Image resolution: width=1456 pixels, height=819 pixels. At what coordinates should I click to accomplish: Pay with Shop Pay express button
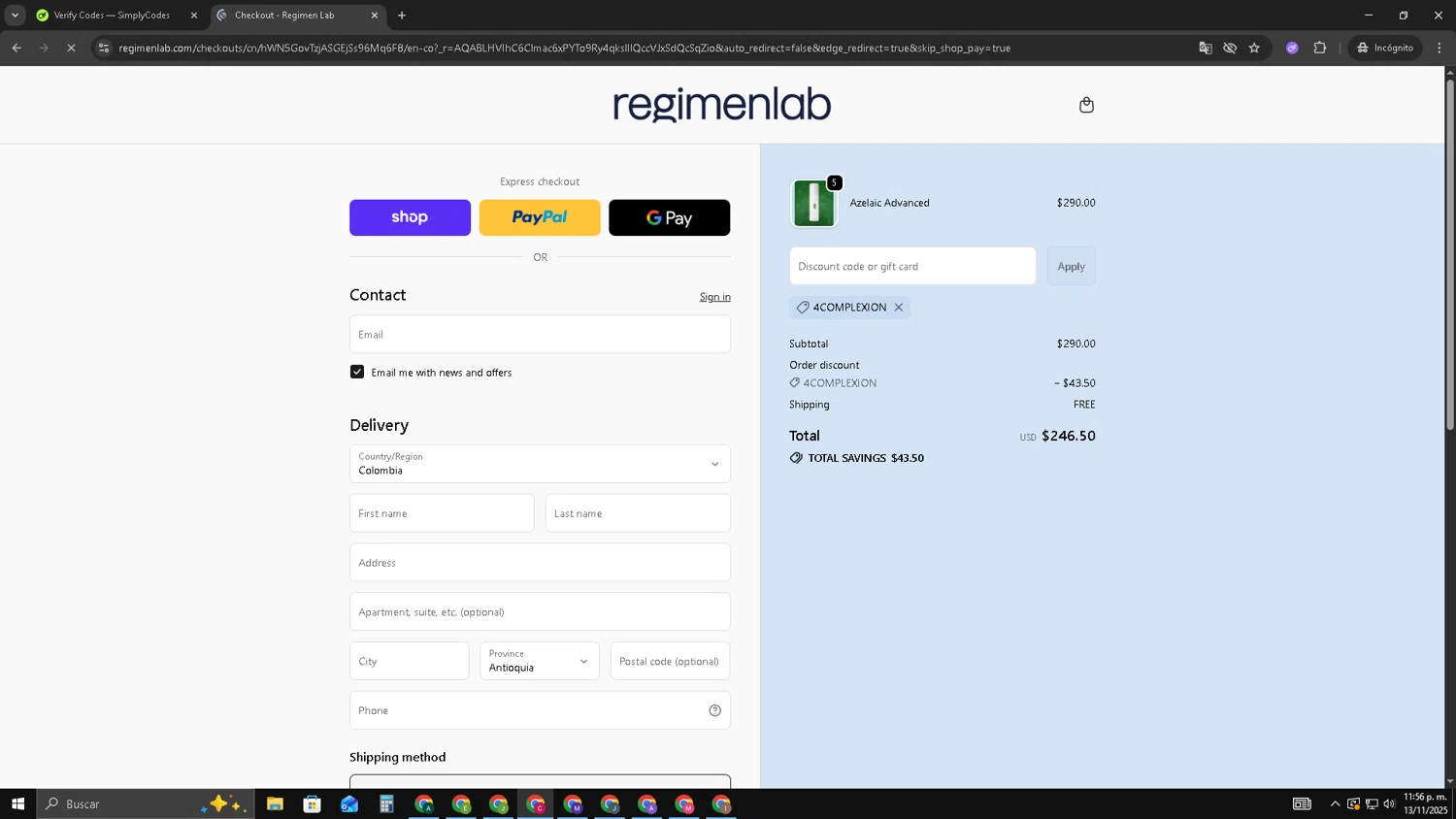[410, 217]
